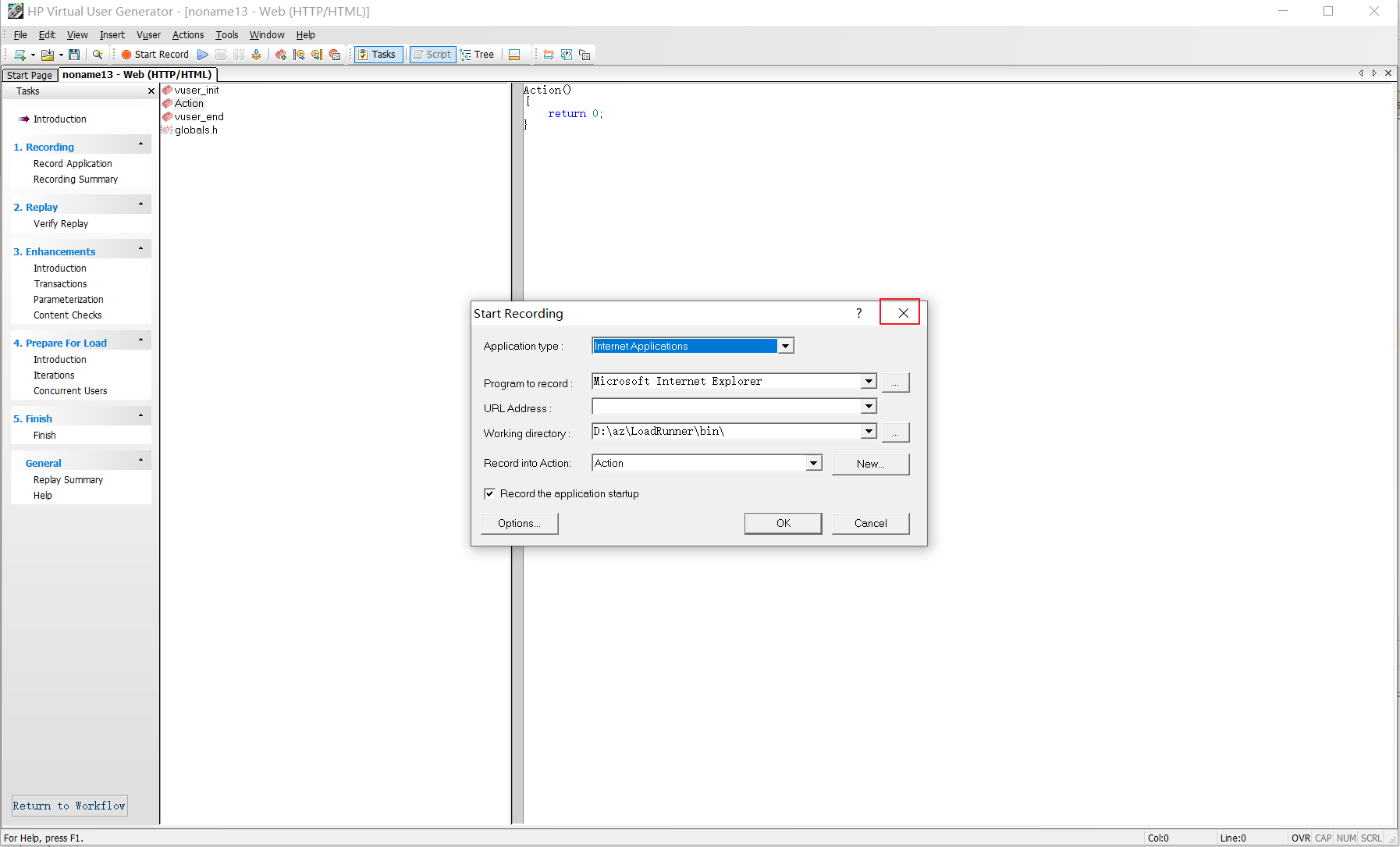Click the Return to Workflow button
Screen dimensions: 1400x847
(x=69, y=806)
